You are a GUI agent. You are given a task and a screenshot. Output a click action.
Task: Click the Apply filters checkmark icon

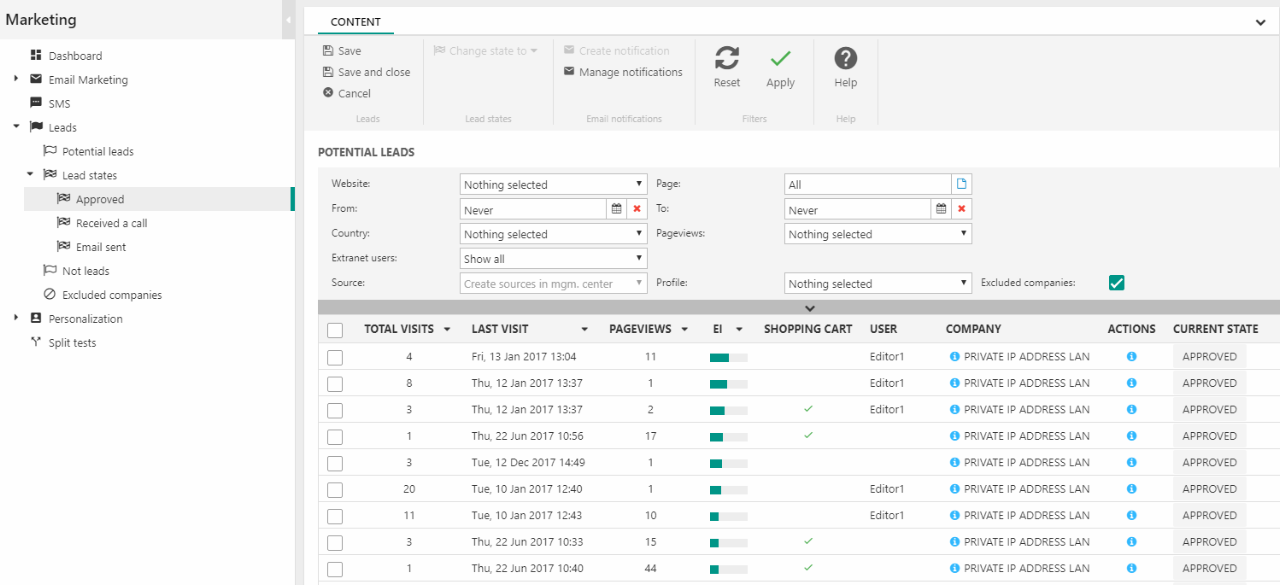coord(780,59)
